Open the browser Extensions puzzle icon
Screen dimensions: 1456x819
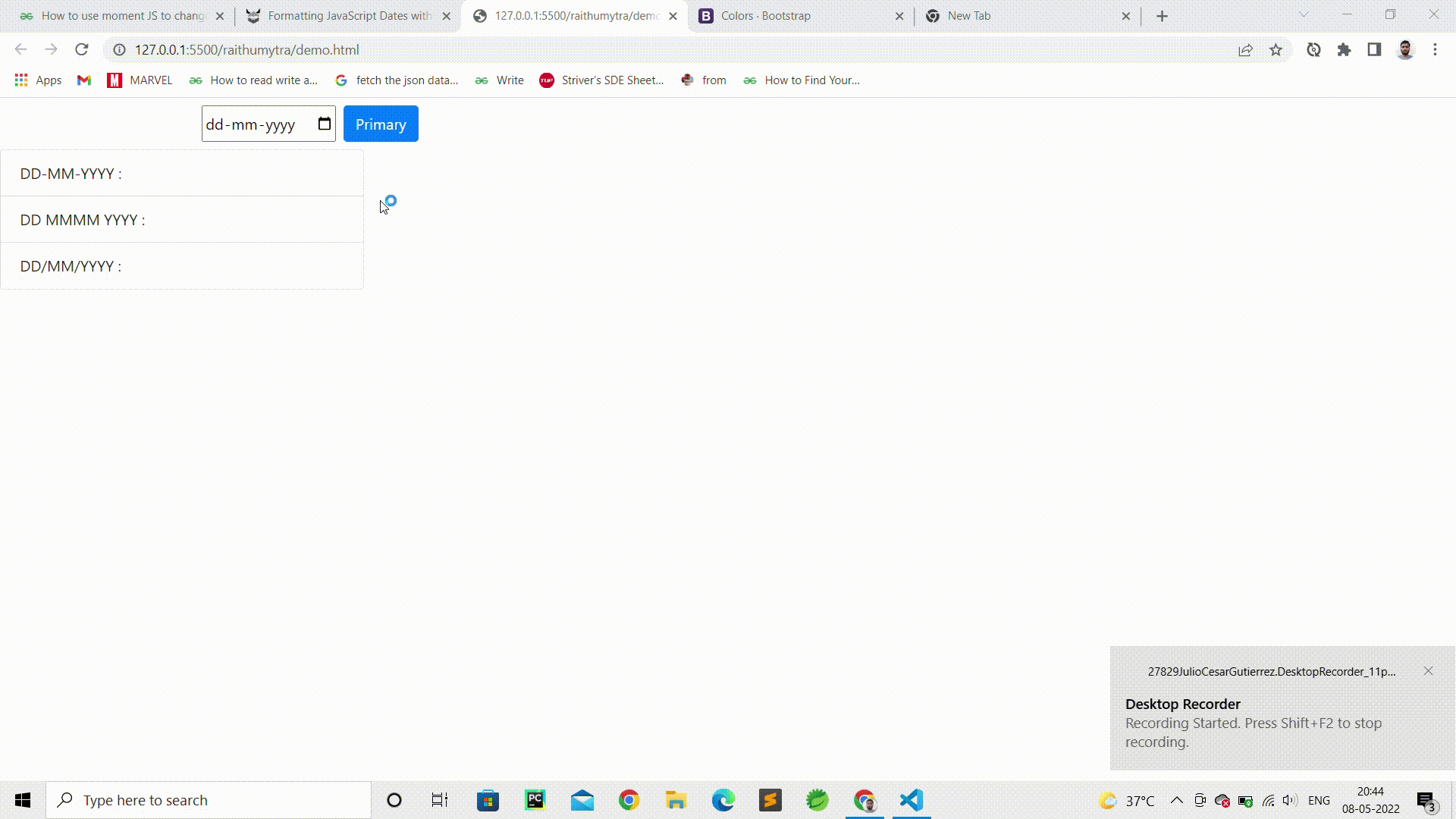pos(1344,50)
